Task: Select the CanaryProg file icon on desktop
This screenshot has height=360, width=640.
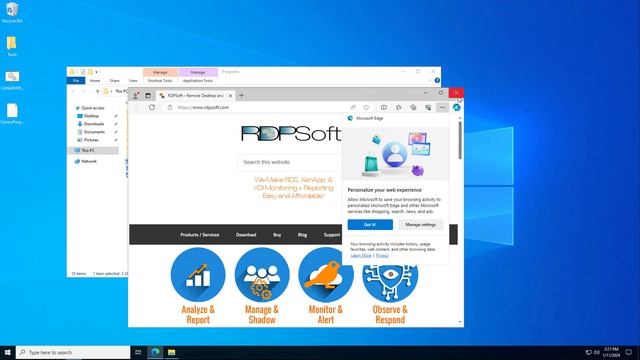Action: [x=12, y=113]
